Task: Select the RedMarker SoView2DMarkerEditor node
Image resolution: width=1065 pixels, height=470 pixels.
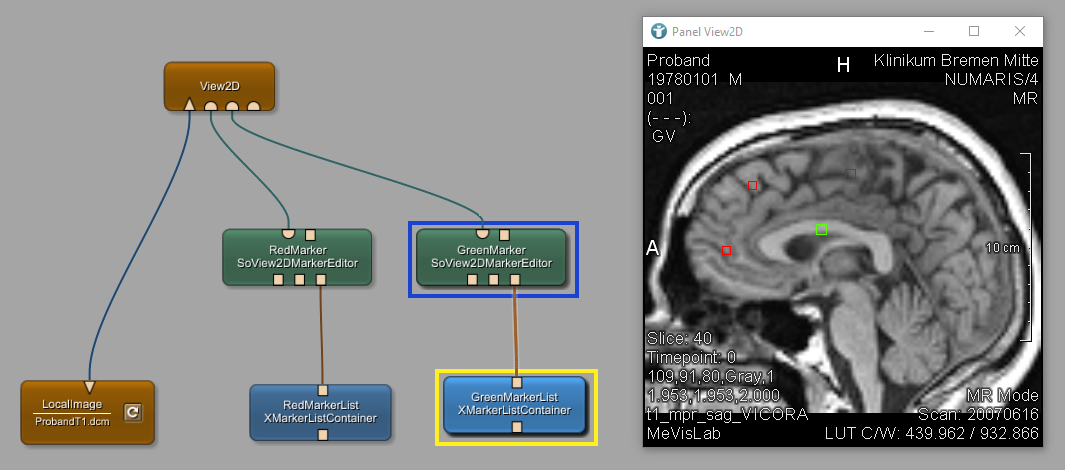Action: (x=296, y=256)
